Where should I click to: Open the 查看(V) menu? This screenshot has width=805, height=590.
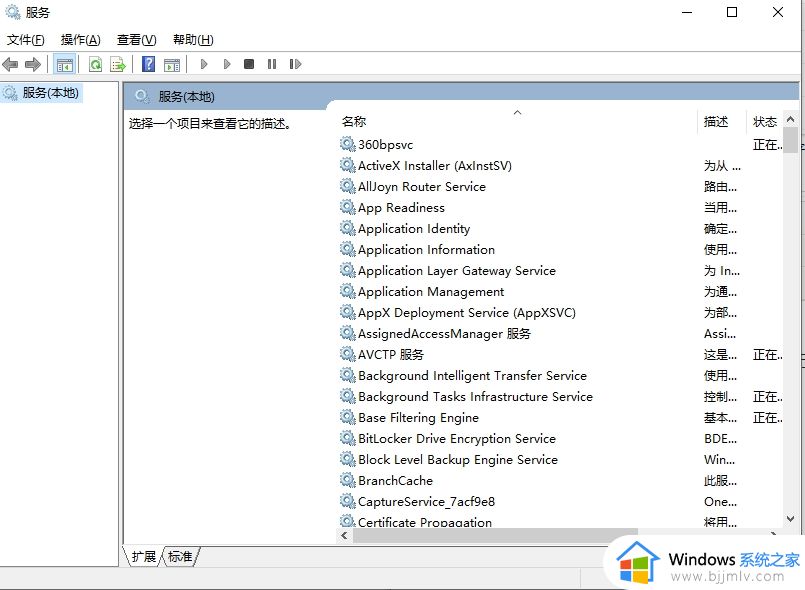click(137, 40)
